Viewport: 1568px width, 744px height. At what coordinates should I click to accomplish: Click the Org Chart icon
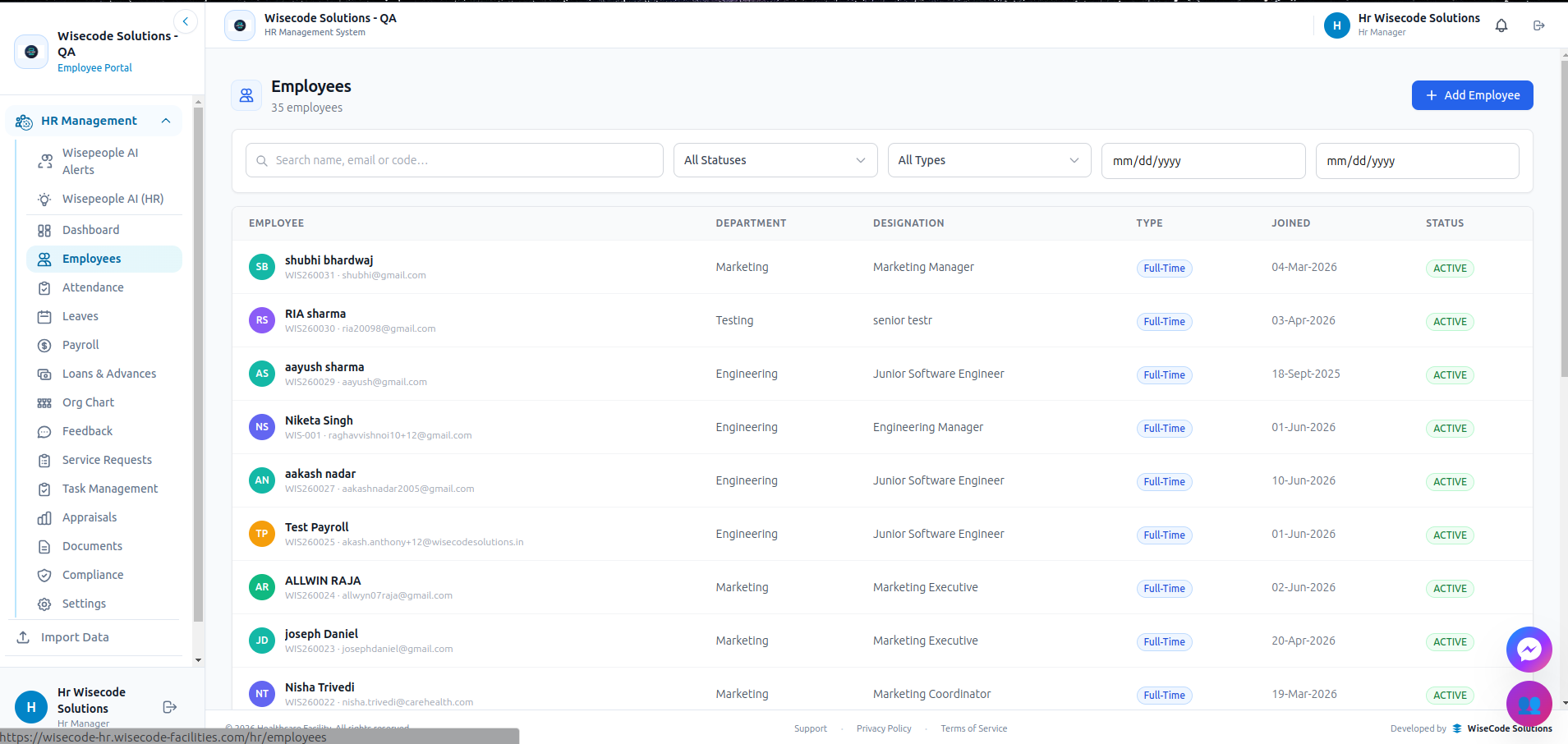click(x=44, y=403)
